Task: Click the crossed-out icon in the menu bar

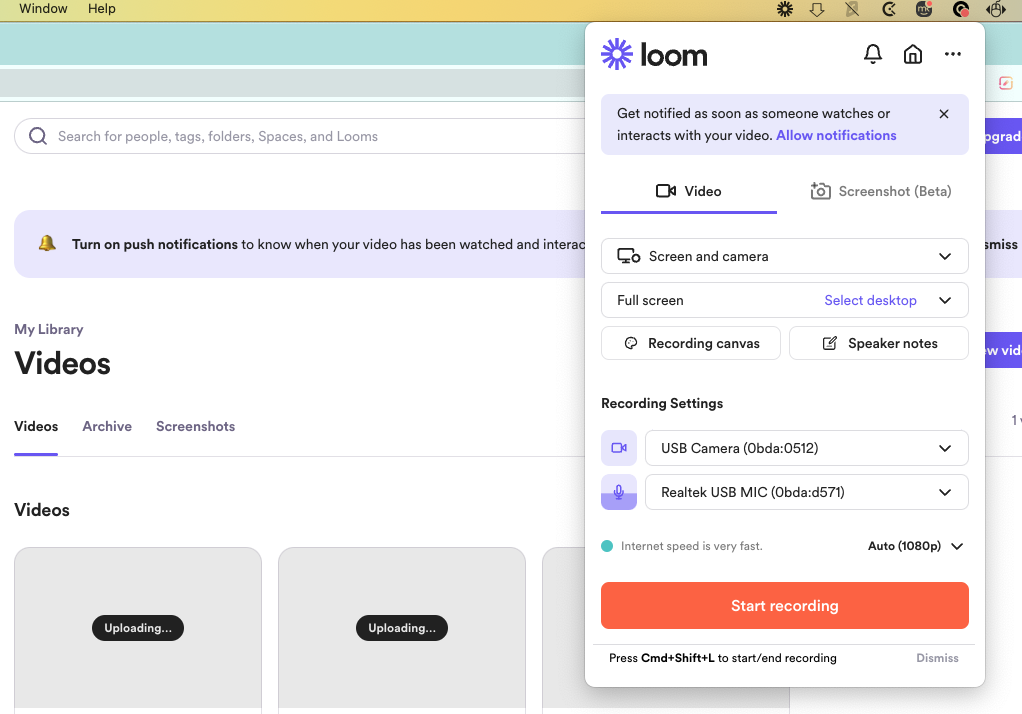Action: (852, 9)
